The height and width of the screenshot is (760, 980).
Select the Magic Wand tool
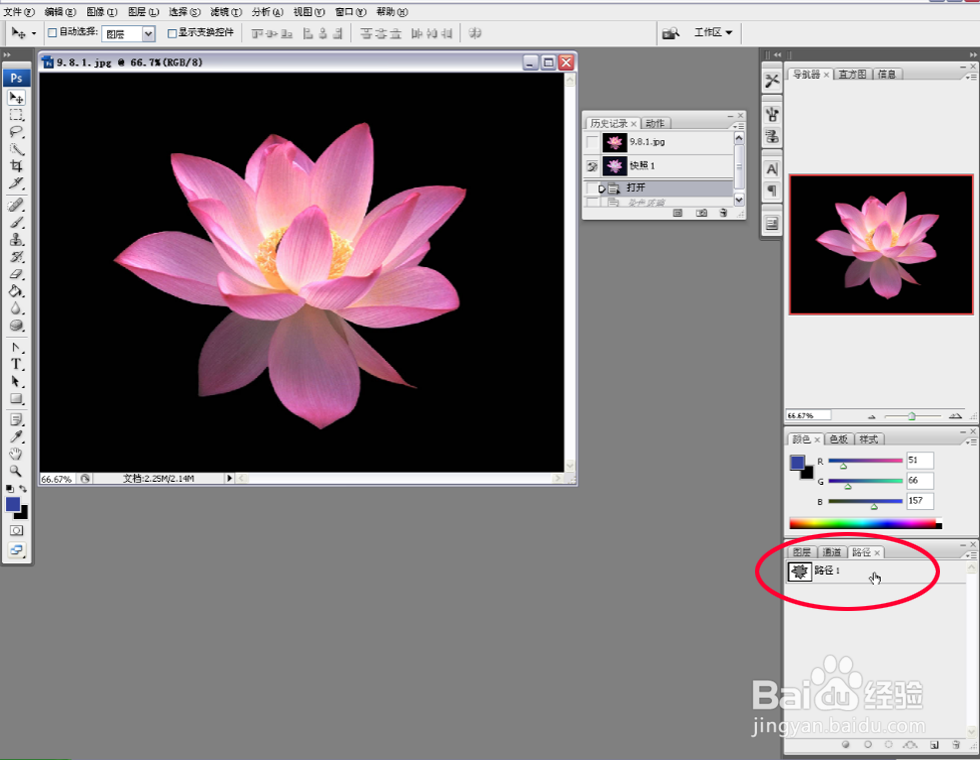16,149
